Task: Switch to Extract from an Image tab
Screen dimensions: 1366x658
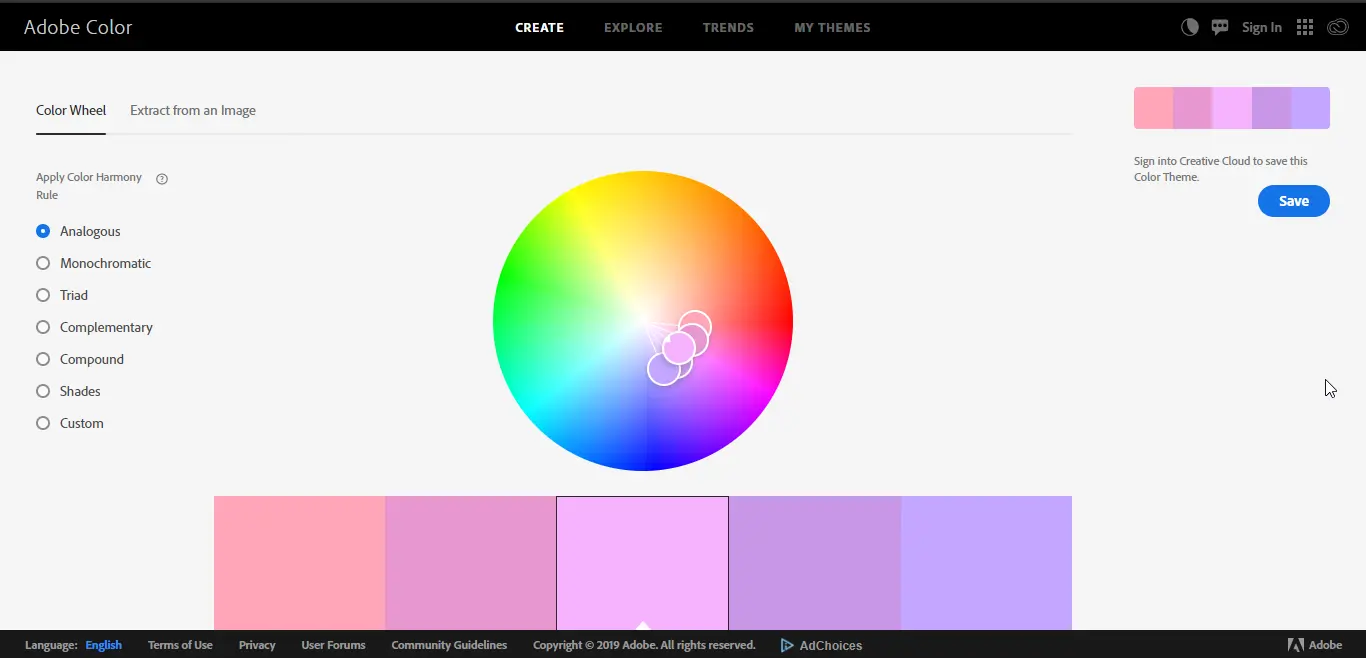Action: point(193,110)
